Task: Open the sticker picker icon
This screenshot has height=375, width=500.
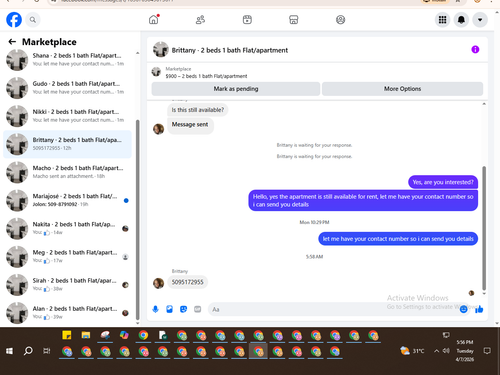Action: pos(183,309)
